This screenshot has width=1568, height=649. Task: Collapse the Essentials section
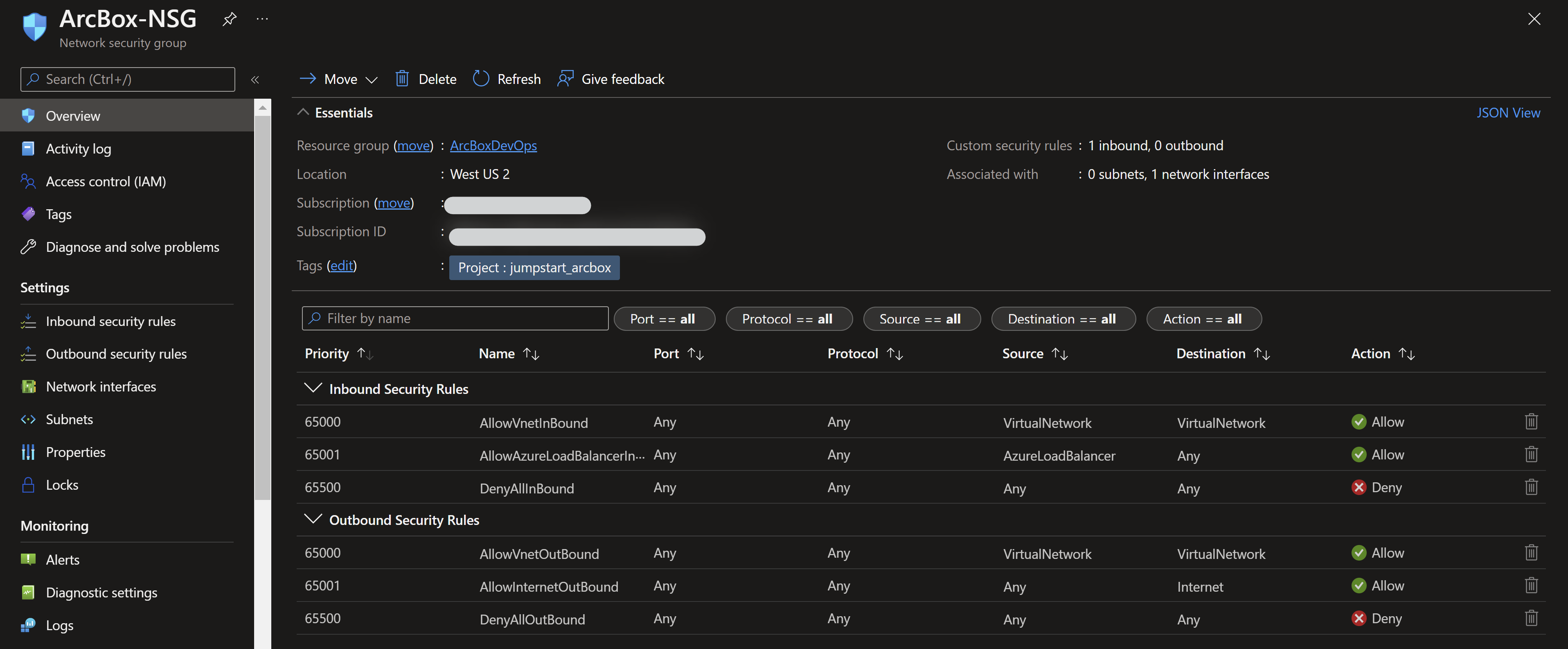(302, 113)
